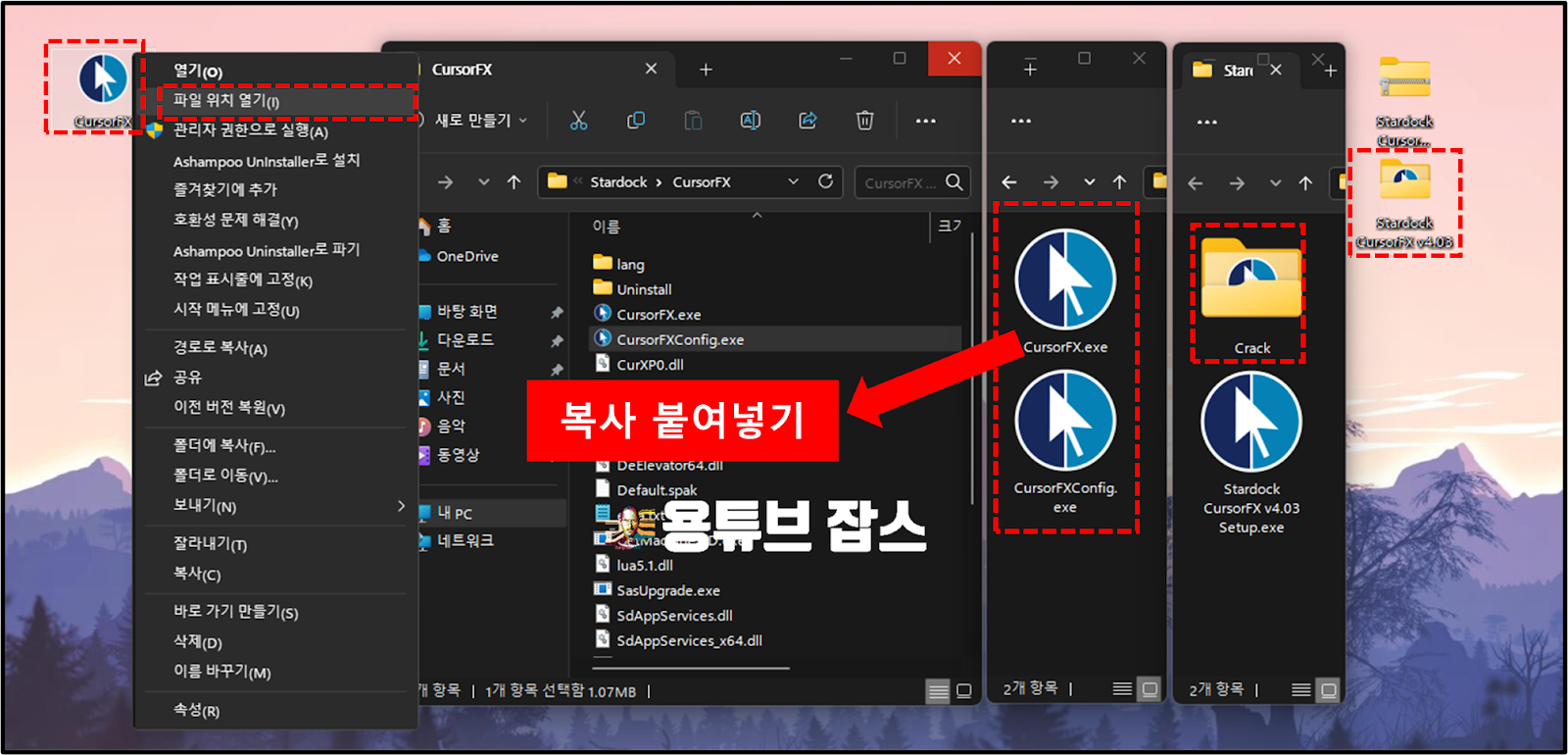Click the Stardock breadcrumb in address bar
This screenshot has width=1568, height=755.
pos(618,182)
